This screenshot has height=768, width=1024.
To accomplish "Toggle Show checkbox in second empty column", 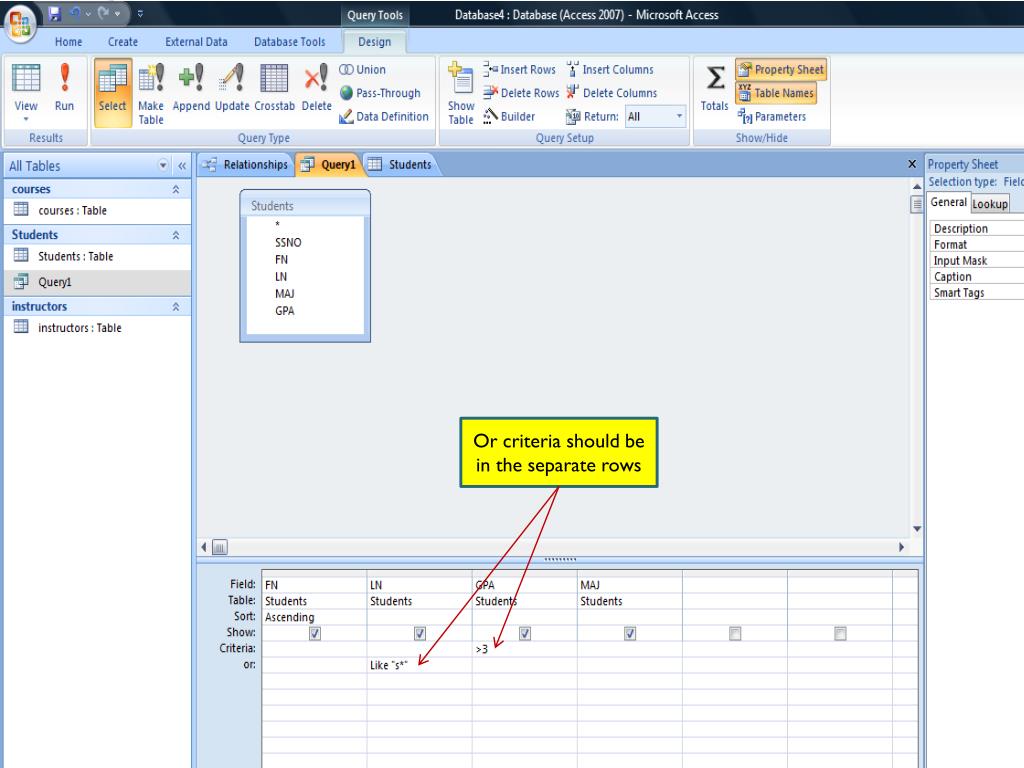I will 840,633.
